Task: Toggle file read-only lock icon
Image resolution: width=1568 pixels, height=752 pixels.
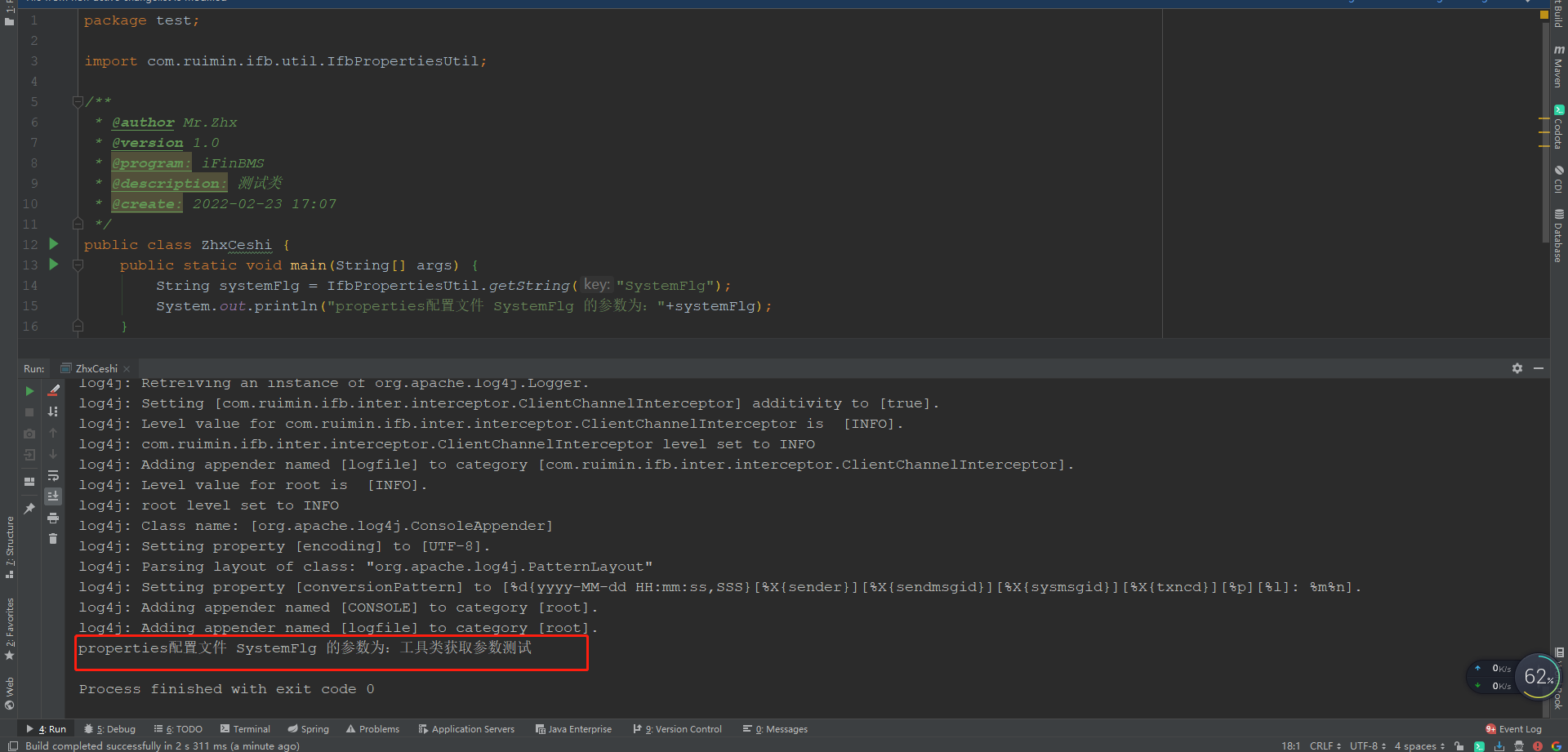Action: pos(1459,745)
